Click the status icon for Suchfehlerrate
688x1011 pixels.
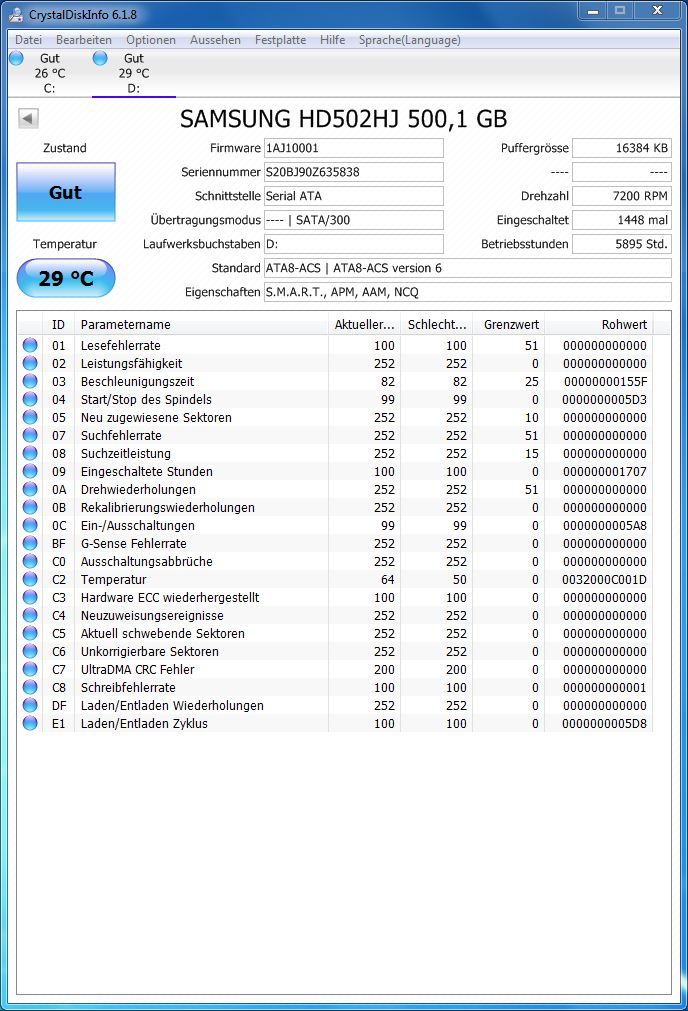tap(30, 435)
